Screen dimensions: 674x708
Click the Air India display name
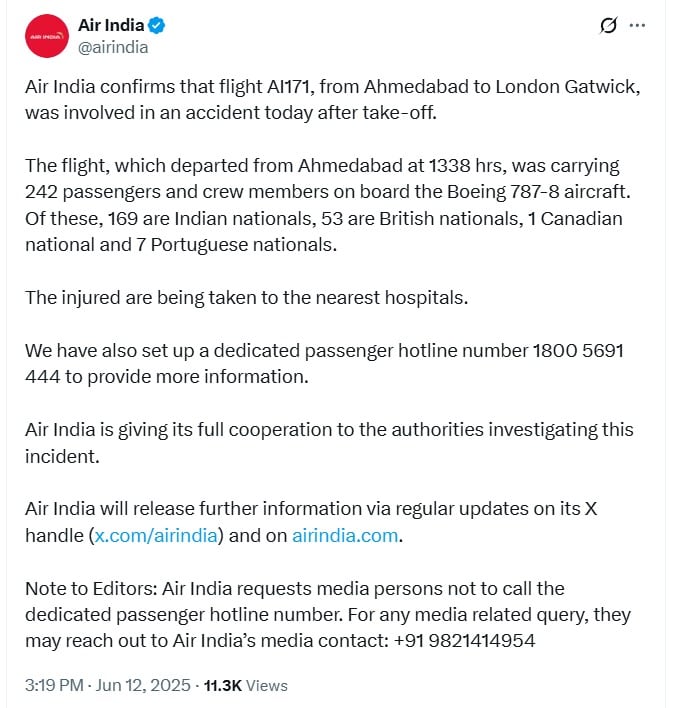(111, 25)
